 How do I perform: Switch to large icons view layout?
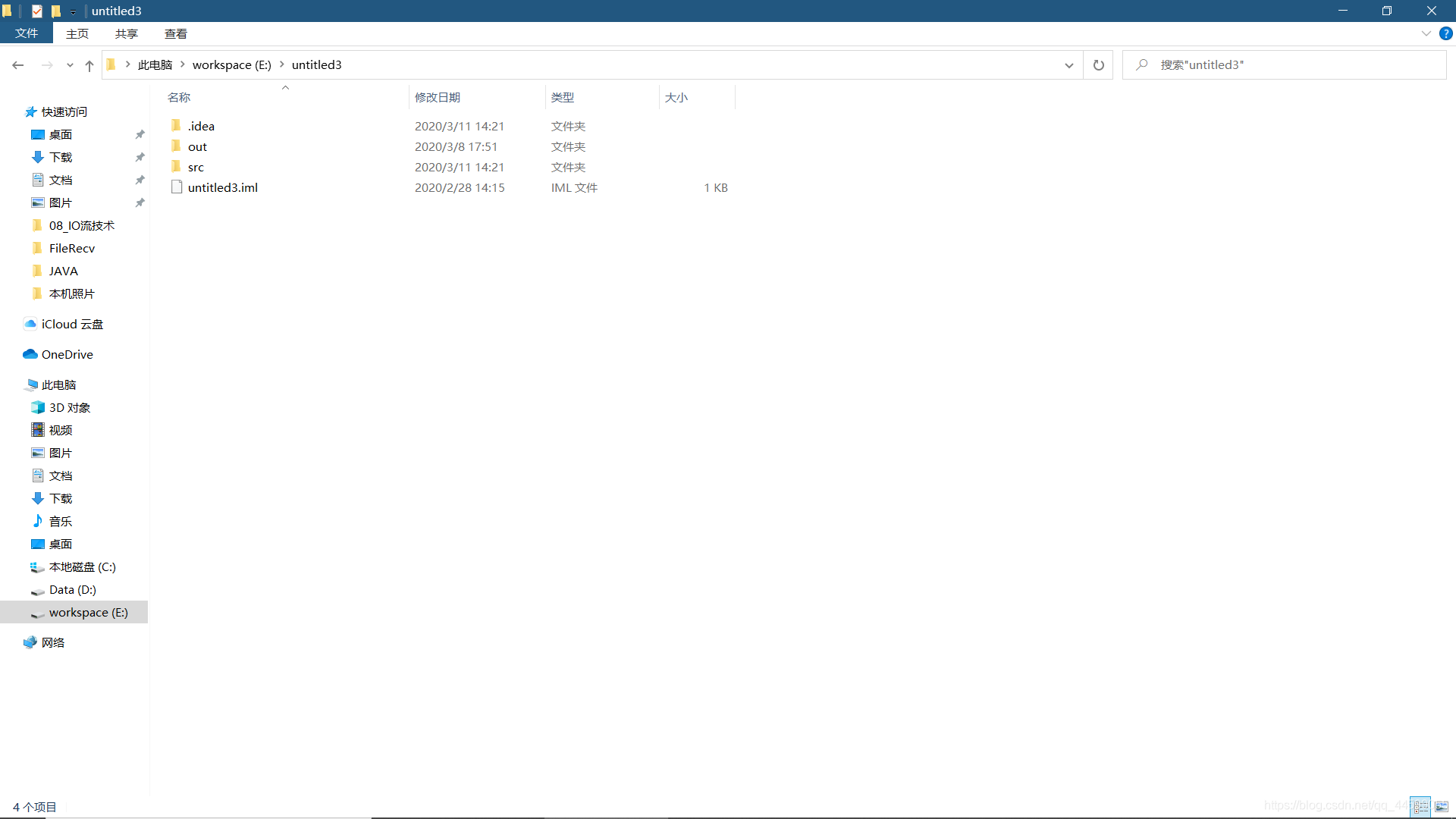coord(1442,807)
